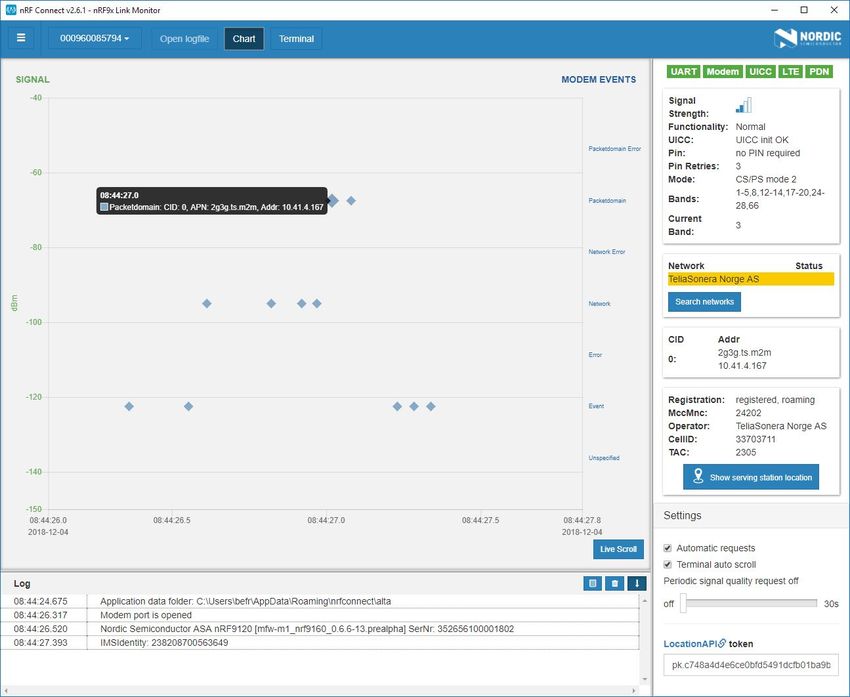Screen dimensions: 850x697
Task: Click log row 'IMSIdentity: 238208700563649'
Action: point(320,643)
